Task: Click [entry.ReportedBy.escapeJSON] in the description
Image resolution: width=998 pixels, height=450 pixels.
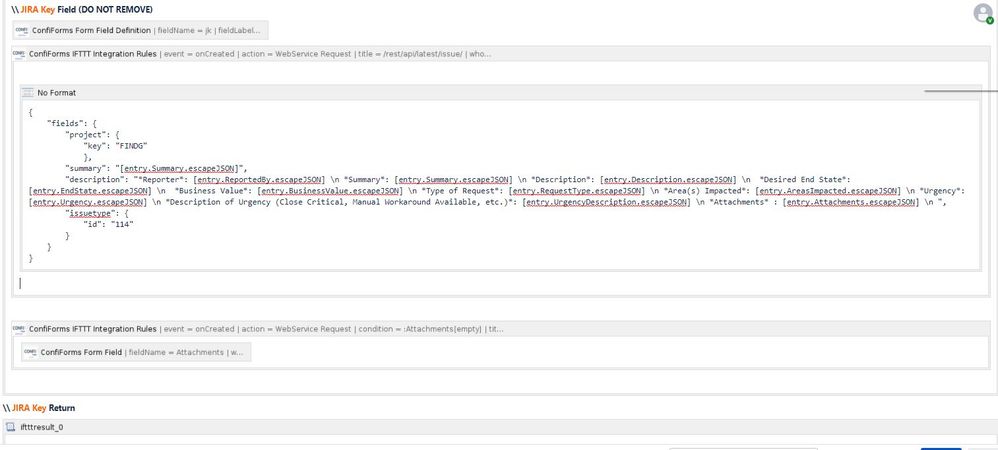Action: (259, 179)
